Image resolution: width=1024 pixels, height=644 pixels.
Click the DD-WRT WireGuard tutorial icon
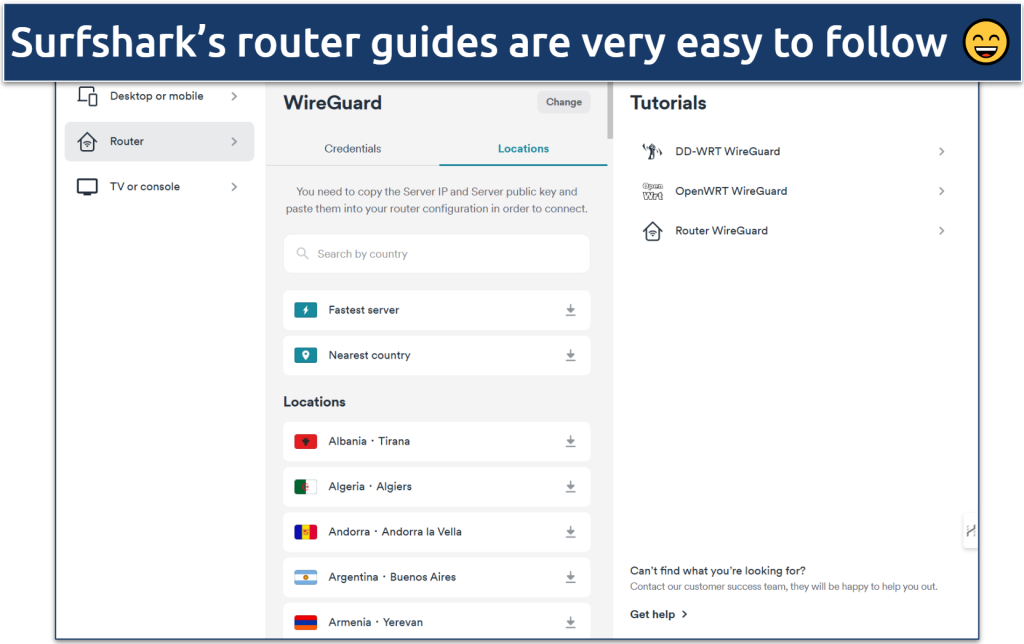[x=652, y=152]
